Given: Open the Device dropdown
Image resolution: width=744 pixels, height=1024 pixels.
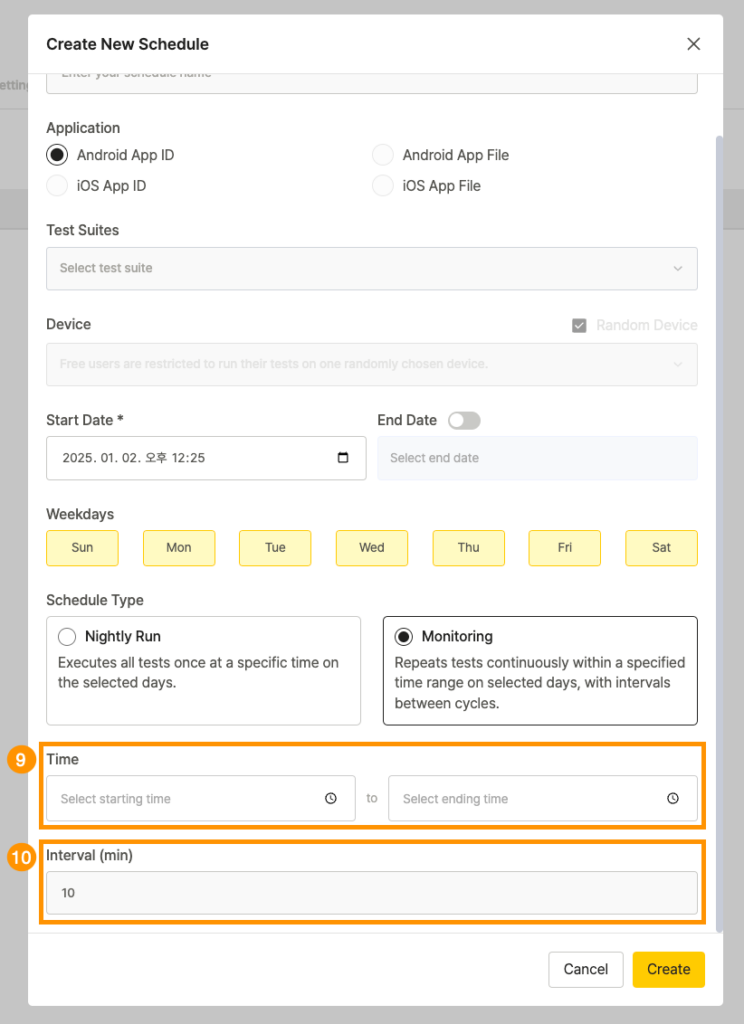Looking at the screenshot, I should (x=372, y=364).
